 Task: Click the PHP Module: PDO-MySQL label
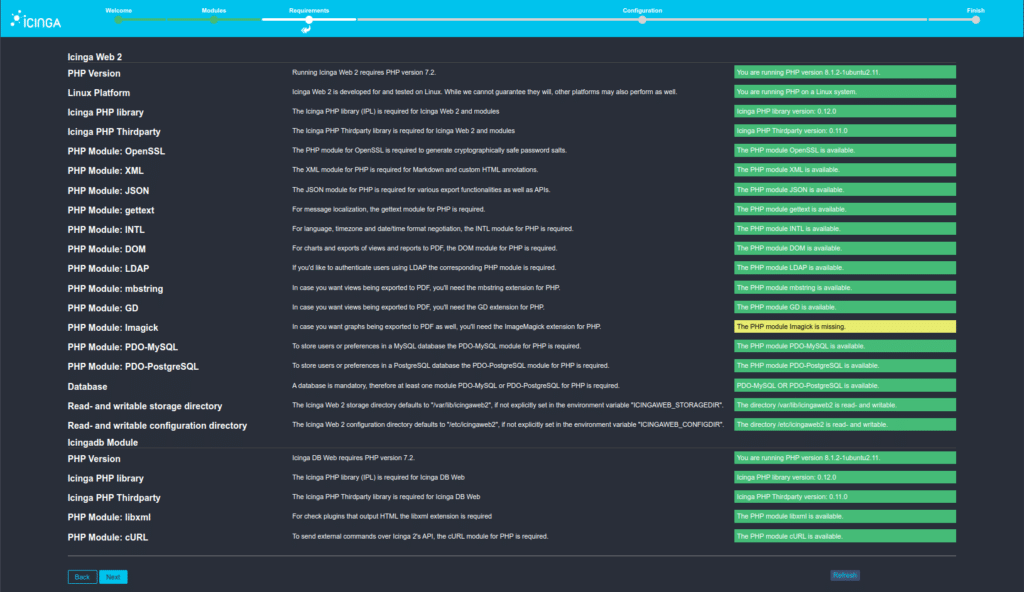[x=123, y=347]
